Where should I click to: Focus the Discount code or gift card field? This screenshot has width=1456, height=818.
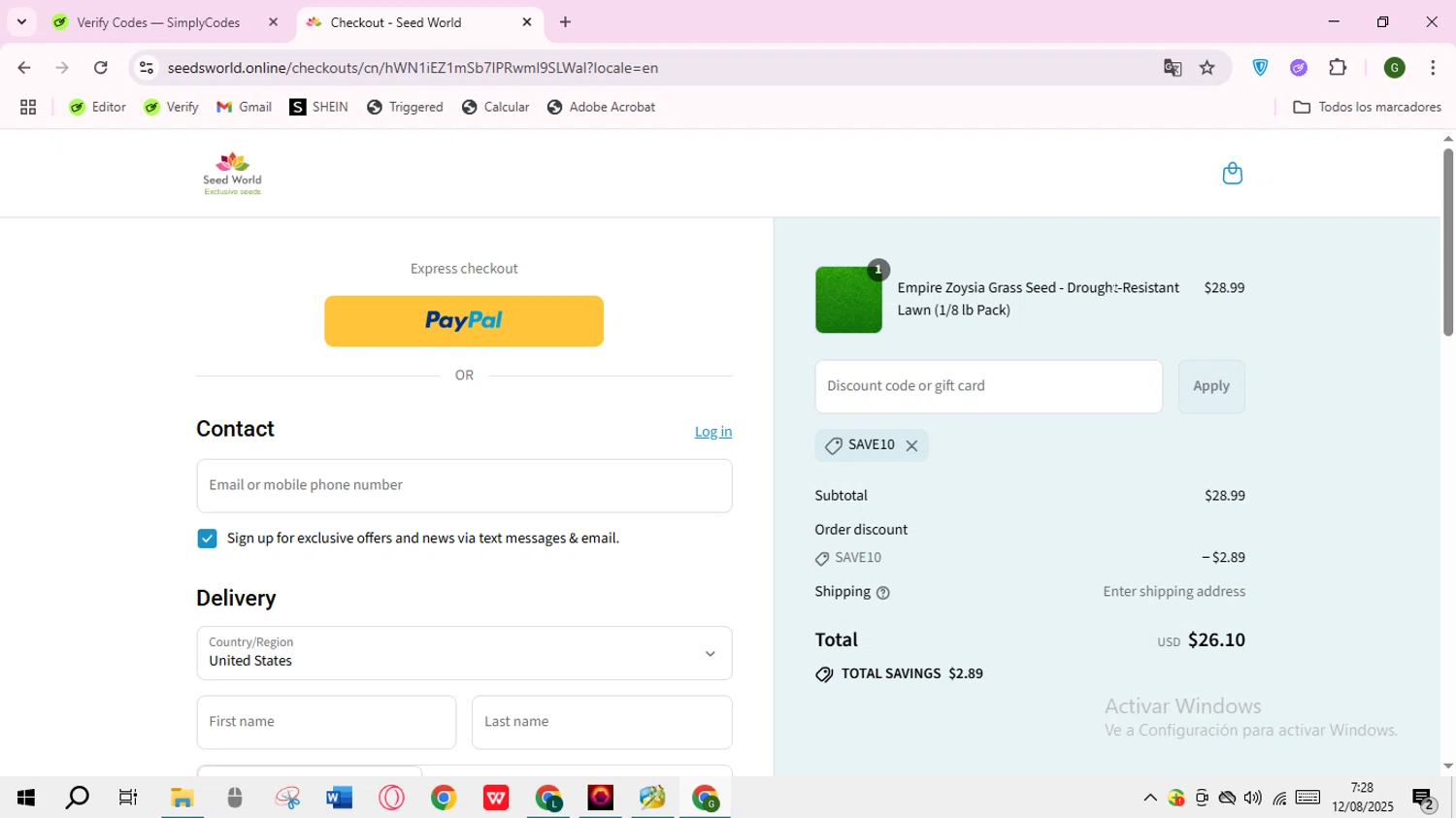click(x=988, y=387)
